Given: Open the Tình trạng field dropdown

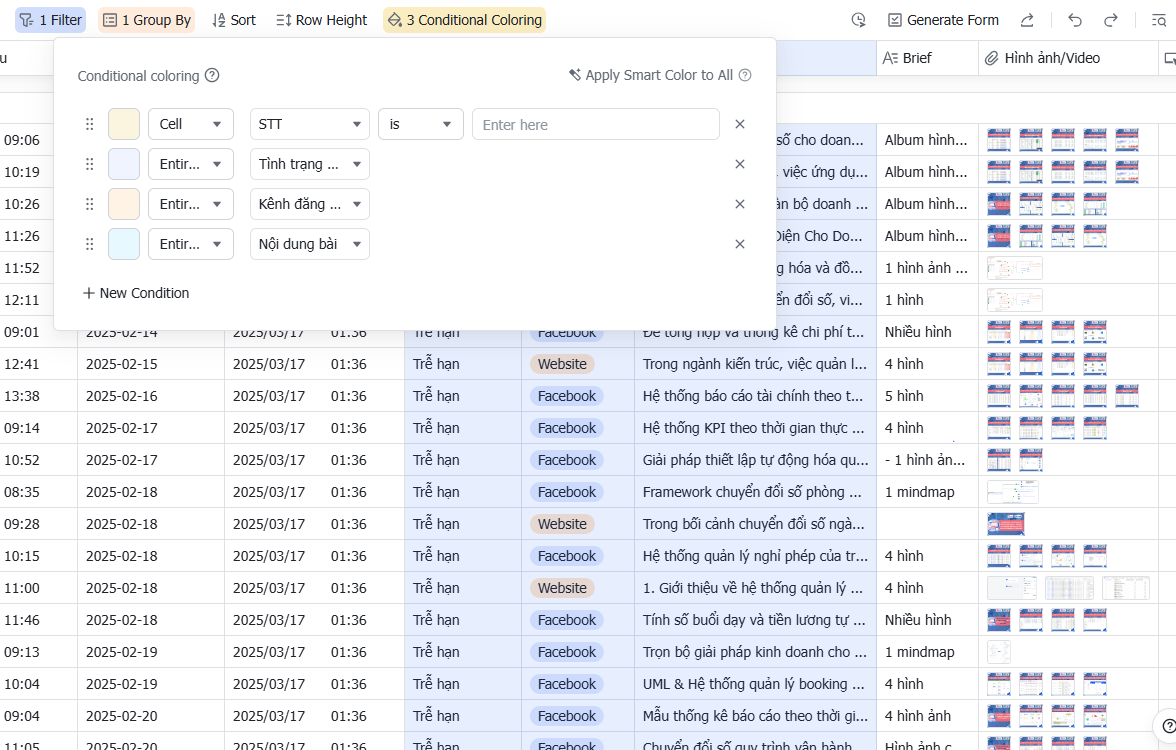Looking at the screenshot, I should pos(310,164).
